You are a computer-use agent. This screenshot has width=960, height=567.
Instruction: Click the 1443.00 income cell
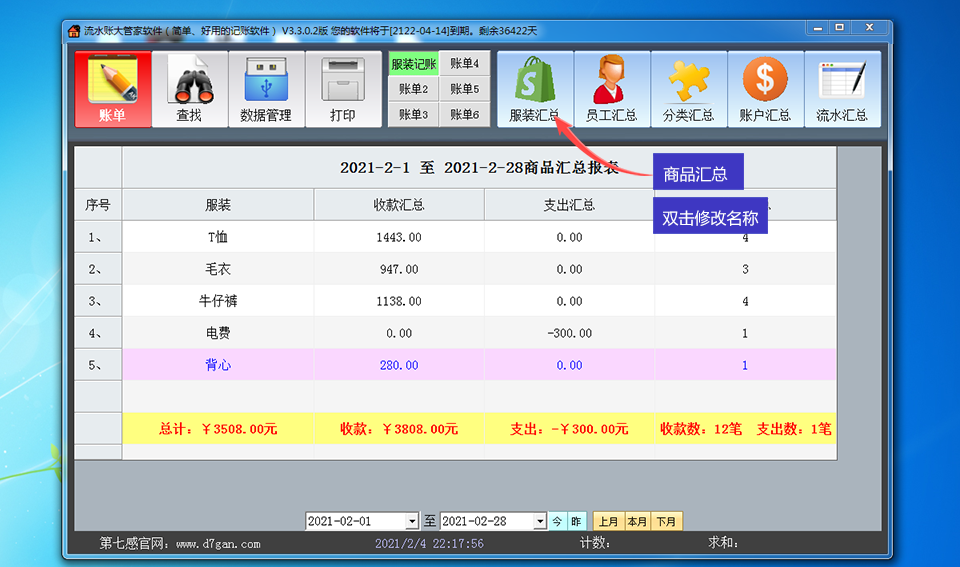pos(399,237)
